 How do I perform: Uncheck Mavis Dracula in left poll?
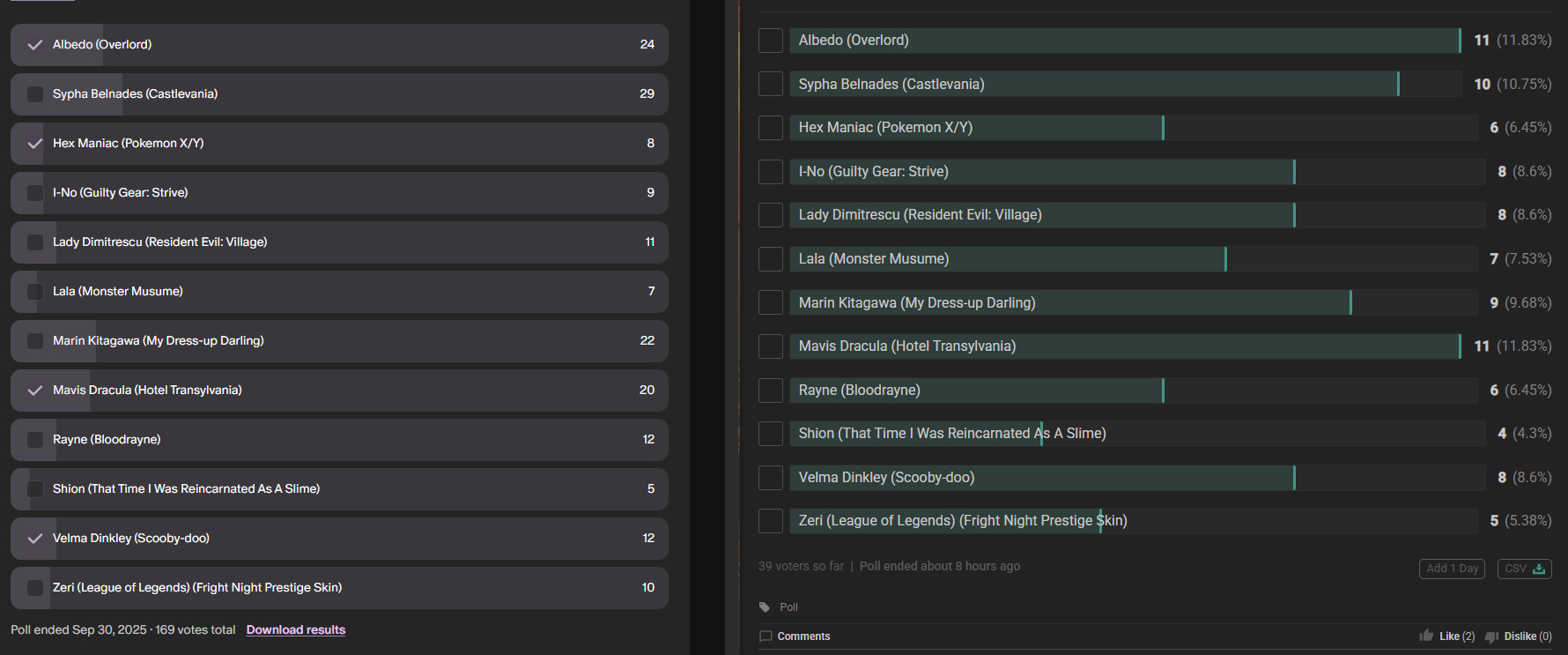click(x=35, y=390)
